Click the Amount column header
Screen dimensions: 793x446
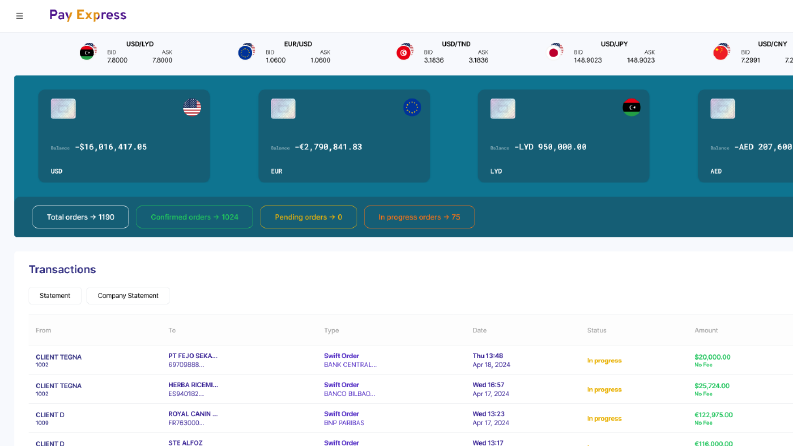706,331
